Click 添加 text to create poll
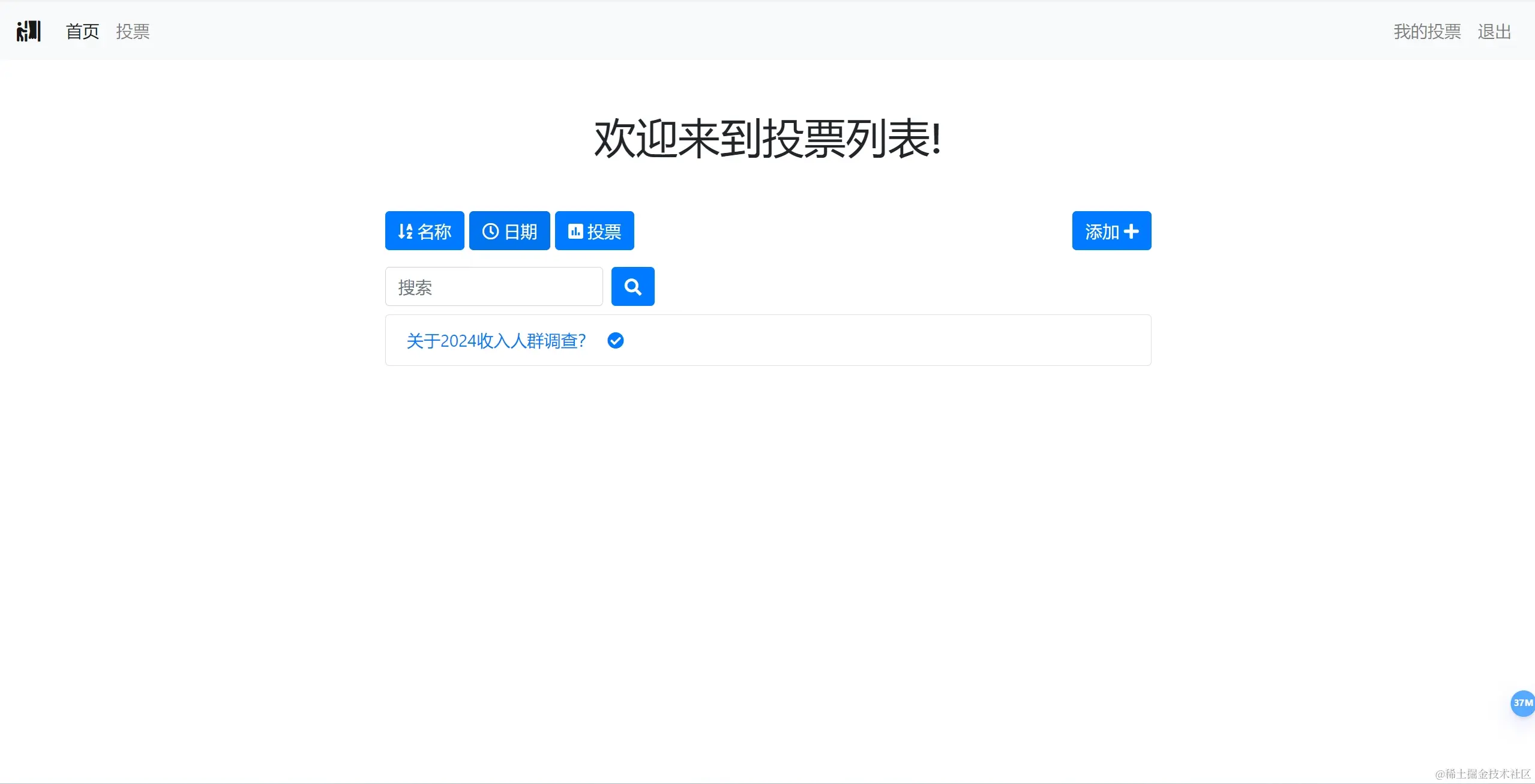 [x=1102, y=232]
